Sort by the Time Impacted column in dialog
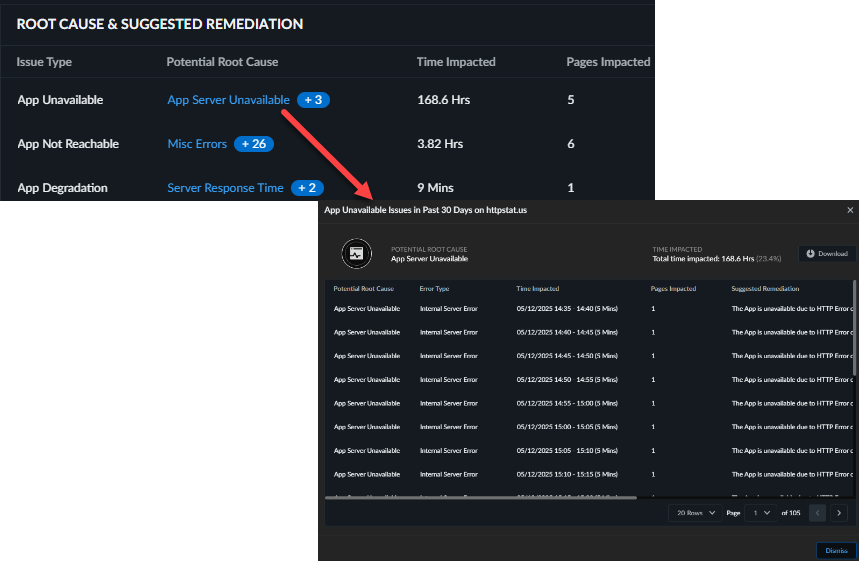This screenshot has width=859, height=561. (x=537, y=289)
